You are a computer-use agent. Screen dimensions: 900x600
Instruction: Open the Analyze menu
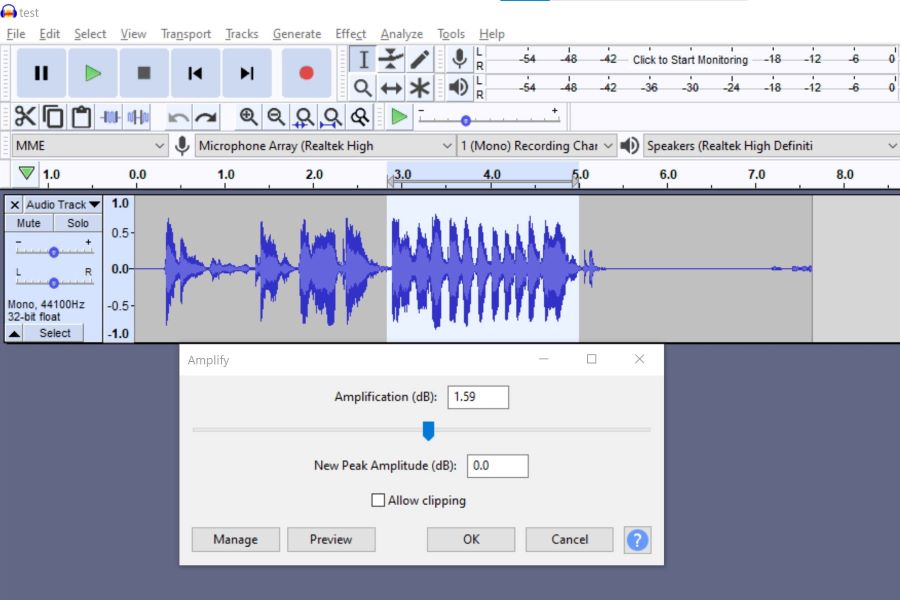402,34
